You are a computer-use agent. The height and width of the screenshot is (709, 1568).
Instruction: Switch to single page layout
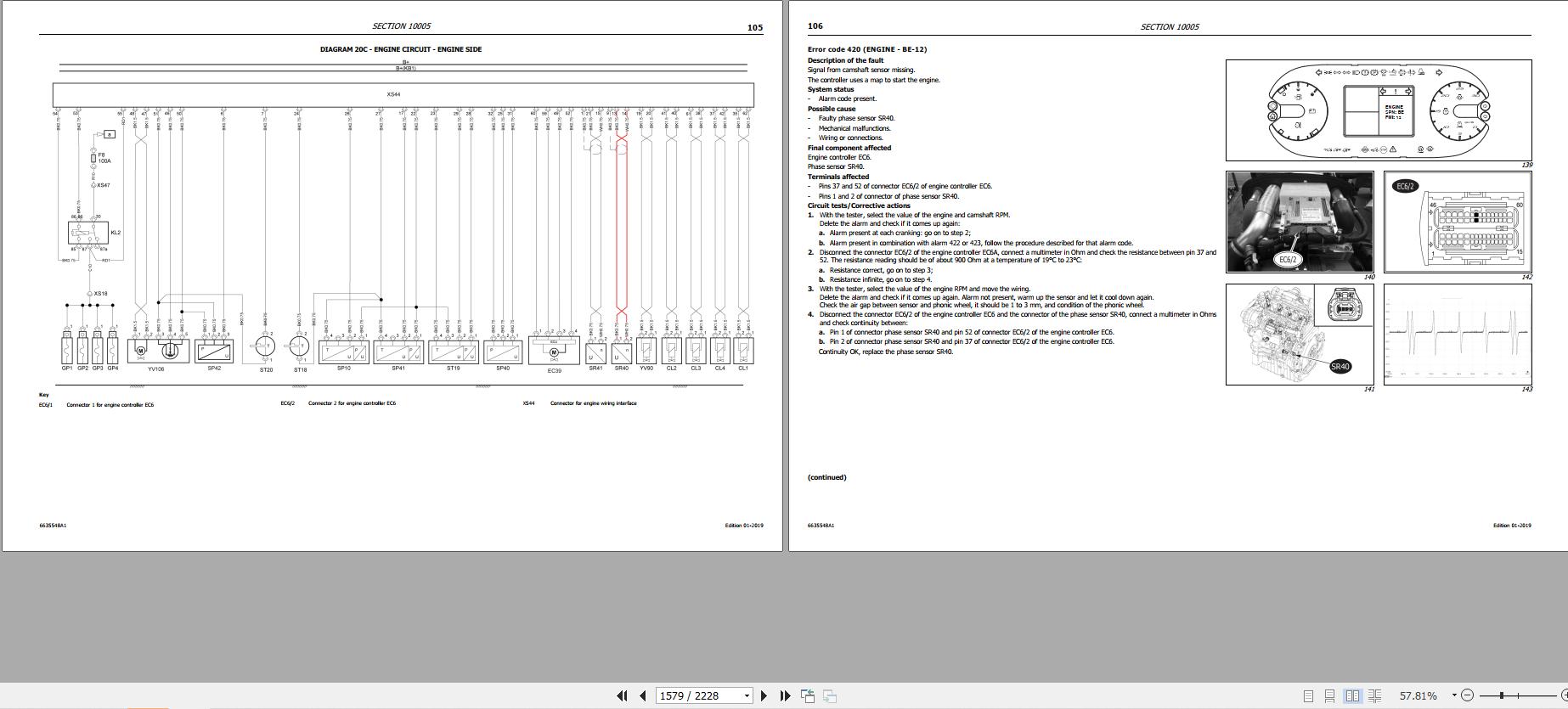tap(1308, 696)
